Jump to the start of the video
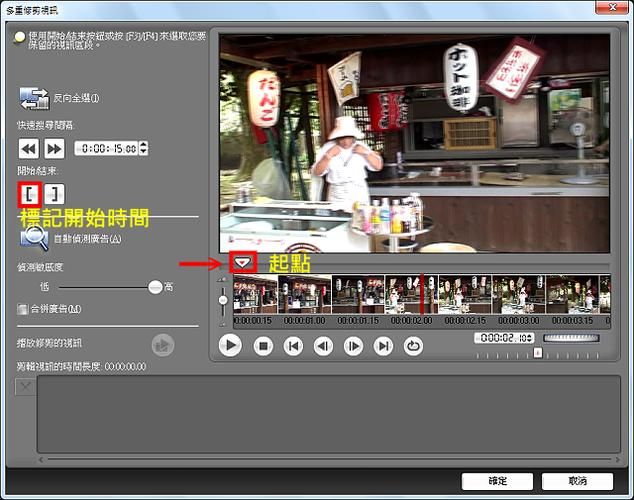The width and height of the screenshot is (634, 500). [293, 346]
